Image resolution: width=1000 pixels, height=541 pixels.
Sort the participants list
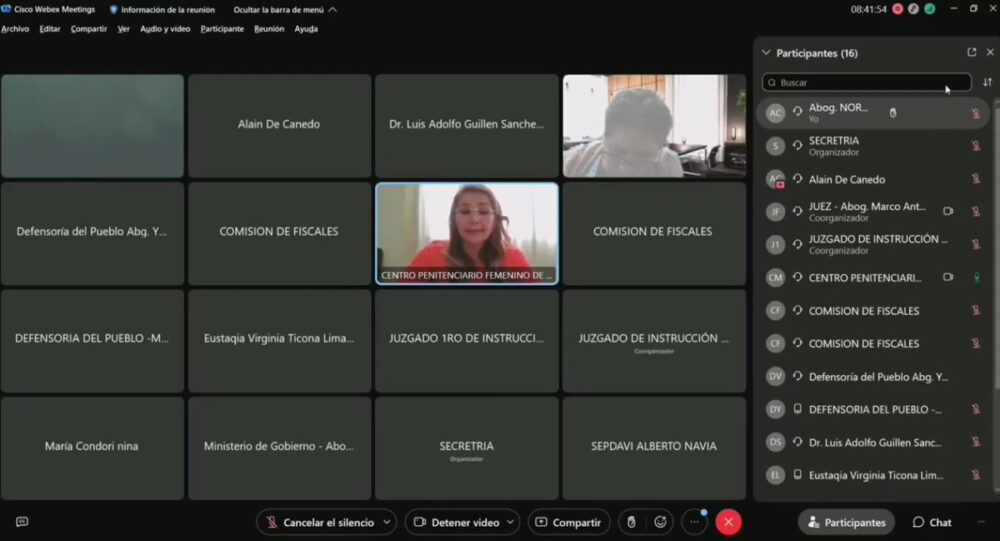point(988,82)
